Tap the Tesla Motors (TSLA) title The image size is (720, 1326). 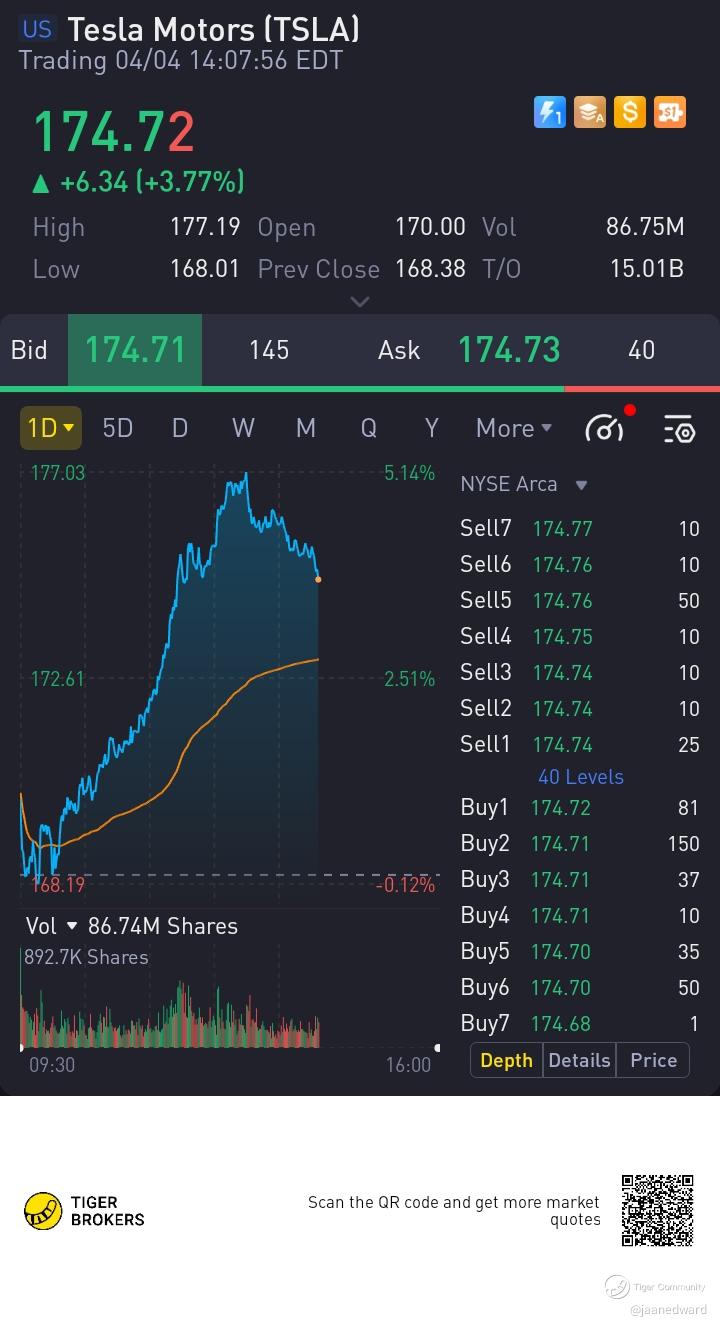[x=214, y=29]
